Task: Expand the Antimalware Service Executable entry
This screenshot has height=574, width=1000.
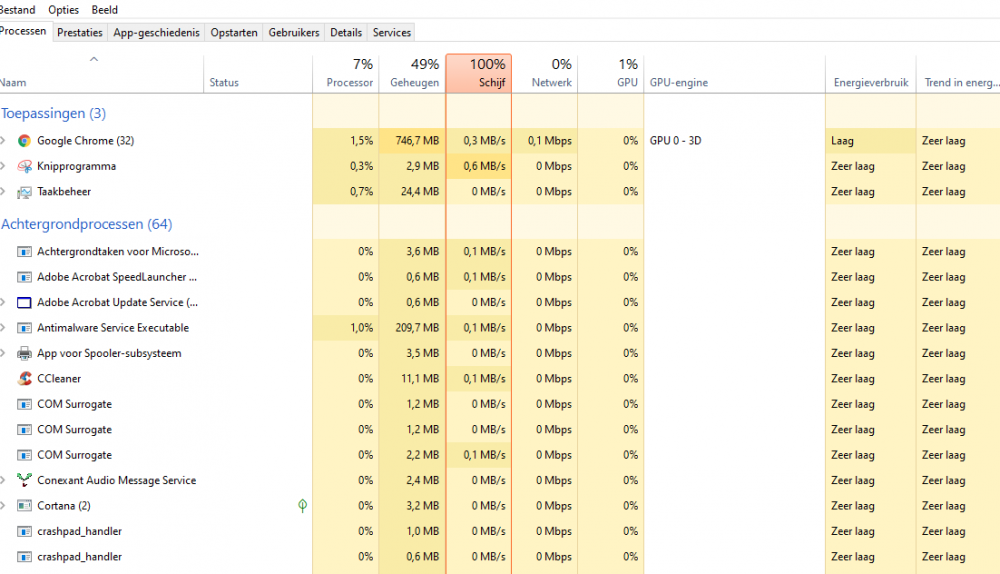Action: point(4,328)
